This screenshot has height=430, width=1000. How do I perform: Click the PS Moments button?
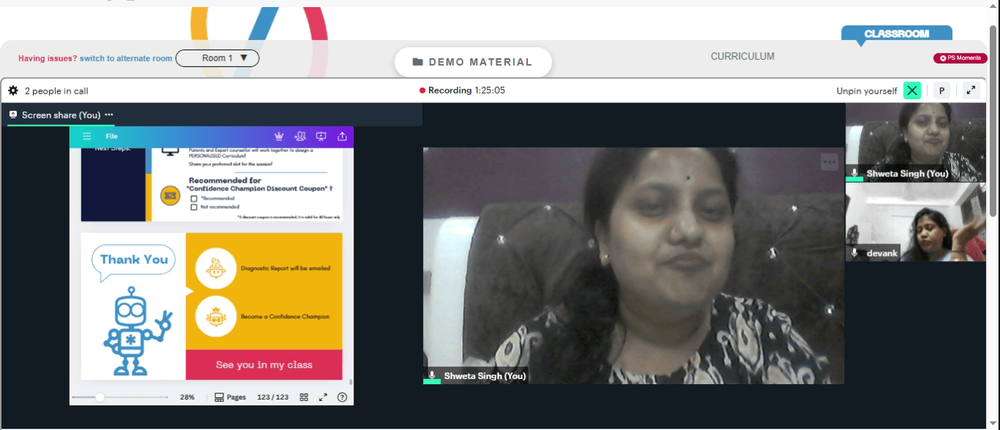click(x=960, y=58)
